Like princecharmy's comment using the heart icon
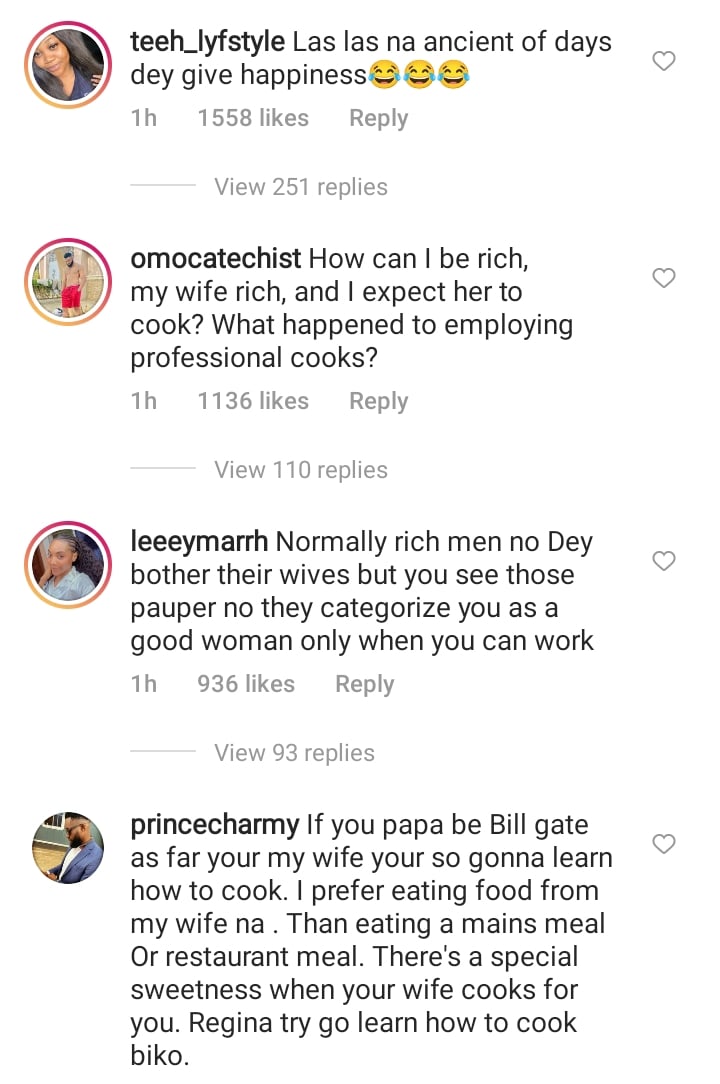This screenshot has width=720, height=1084. [664, 845]
